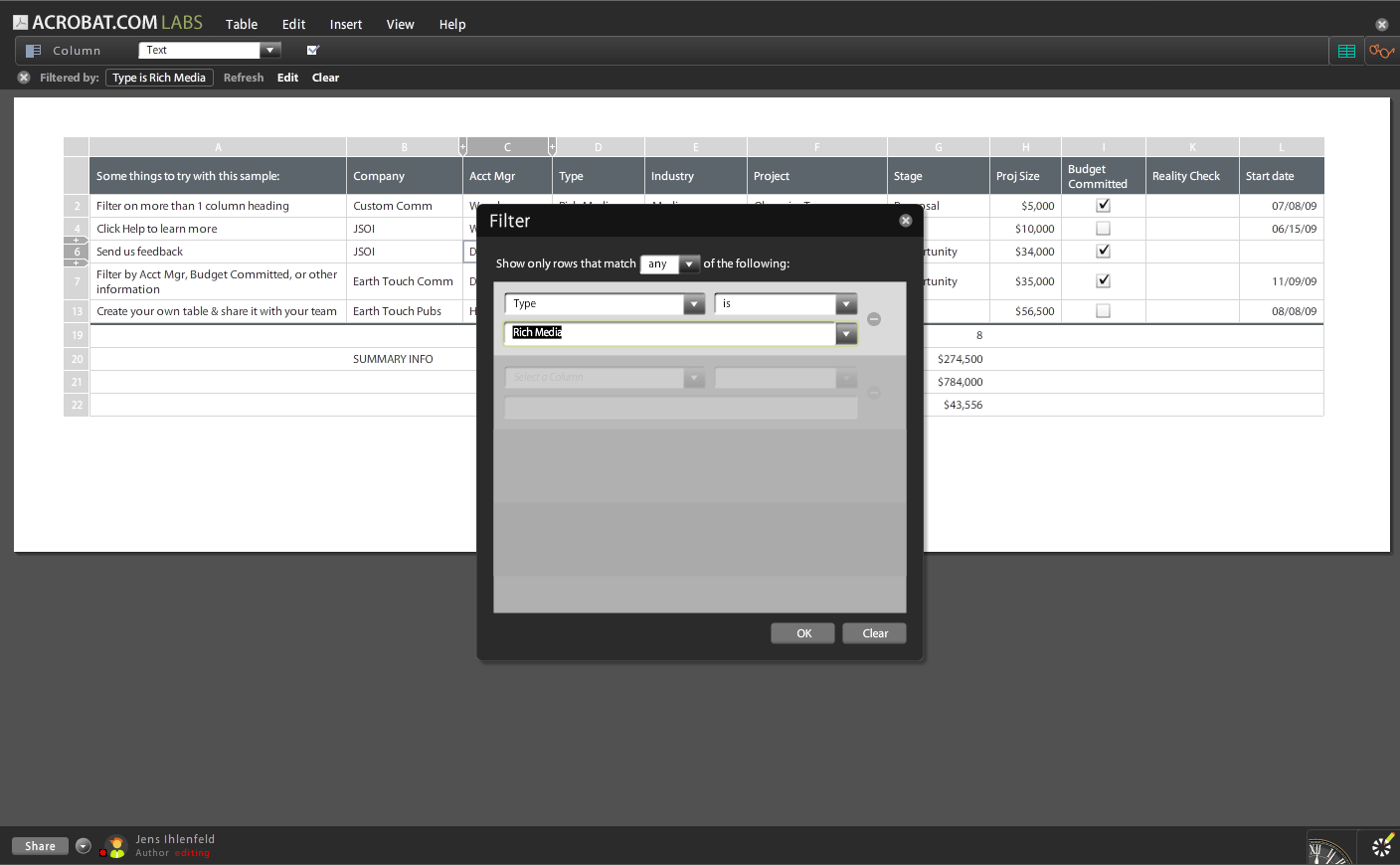Toggle Budget Committed for the $5,000 Proposal row
This screenshot has width=1400, height=865.
1102,205
